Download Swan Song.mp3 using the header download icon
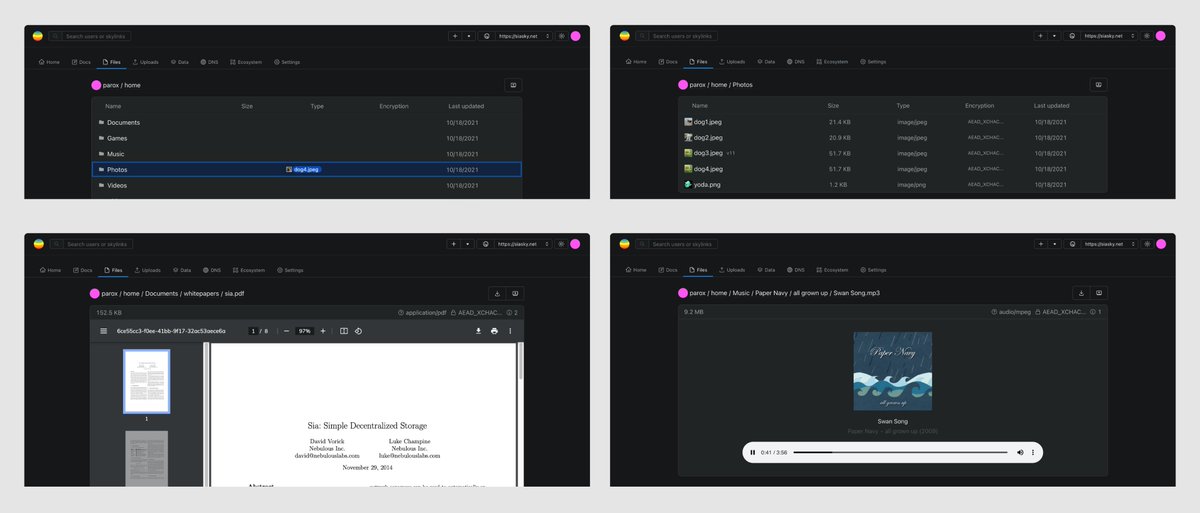 [x=1081, y=293]
